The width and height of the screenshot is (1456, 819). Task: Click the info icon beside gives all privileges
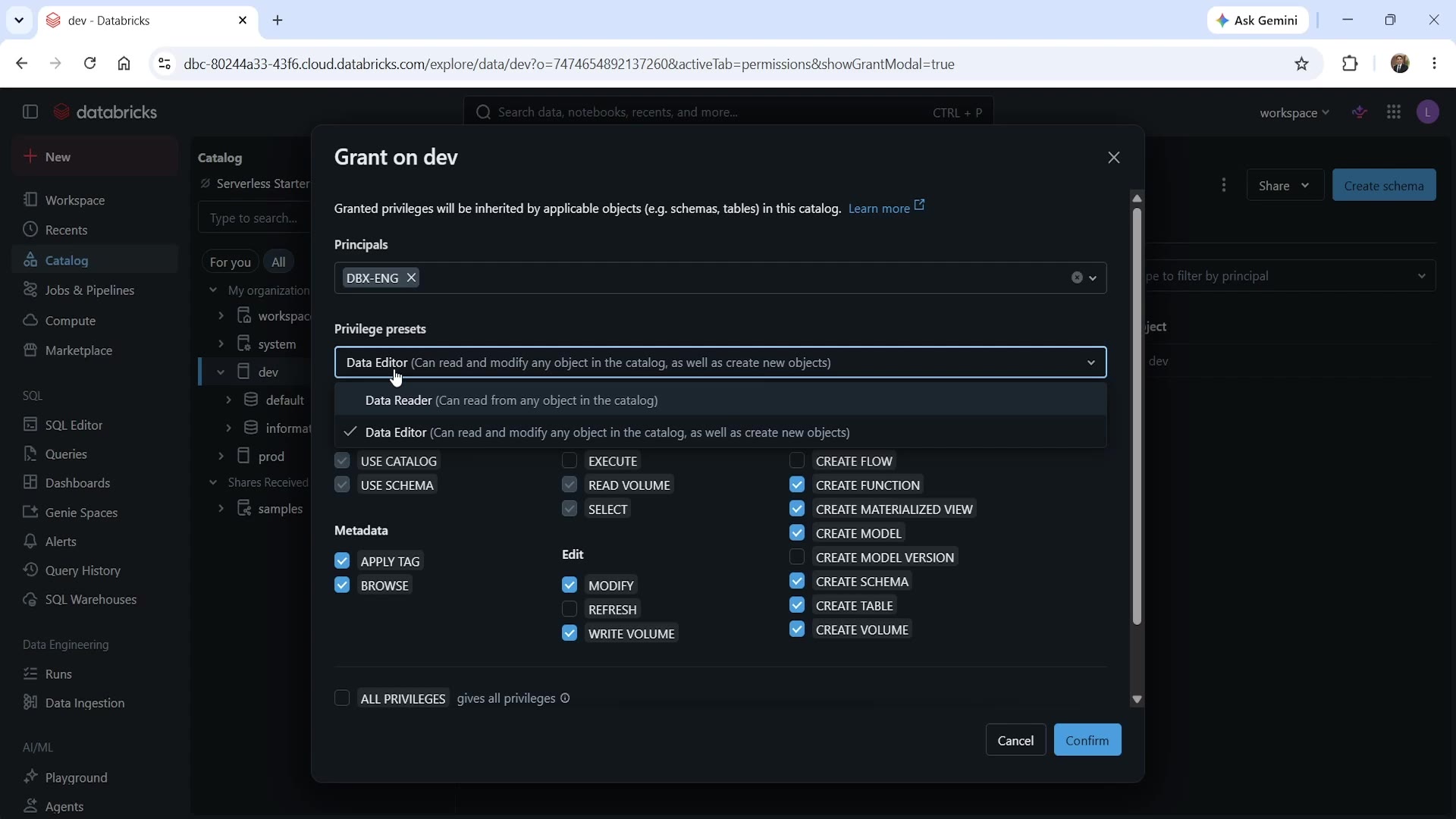coord(565,698)
